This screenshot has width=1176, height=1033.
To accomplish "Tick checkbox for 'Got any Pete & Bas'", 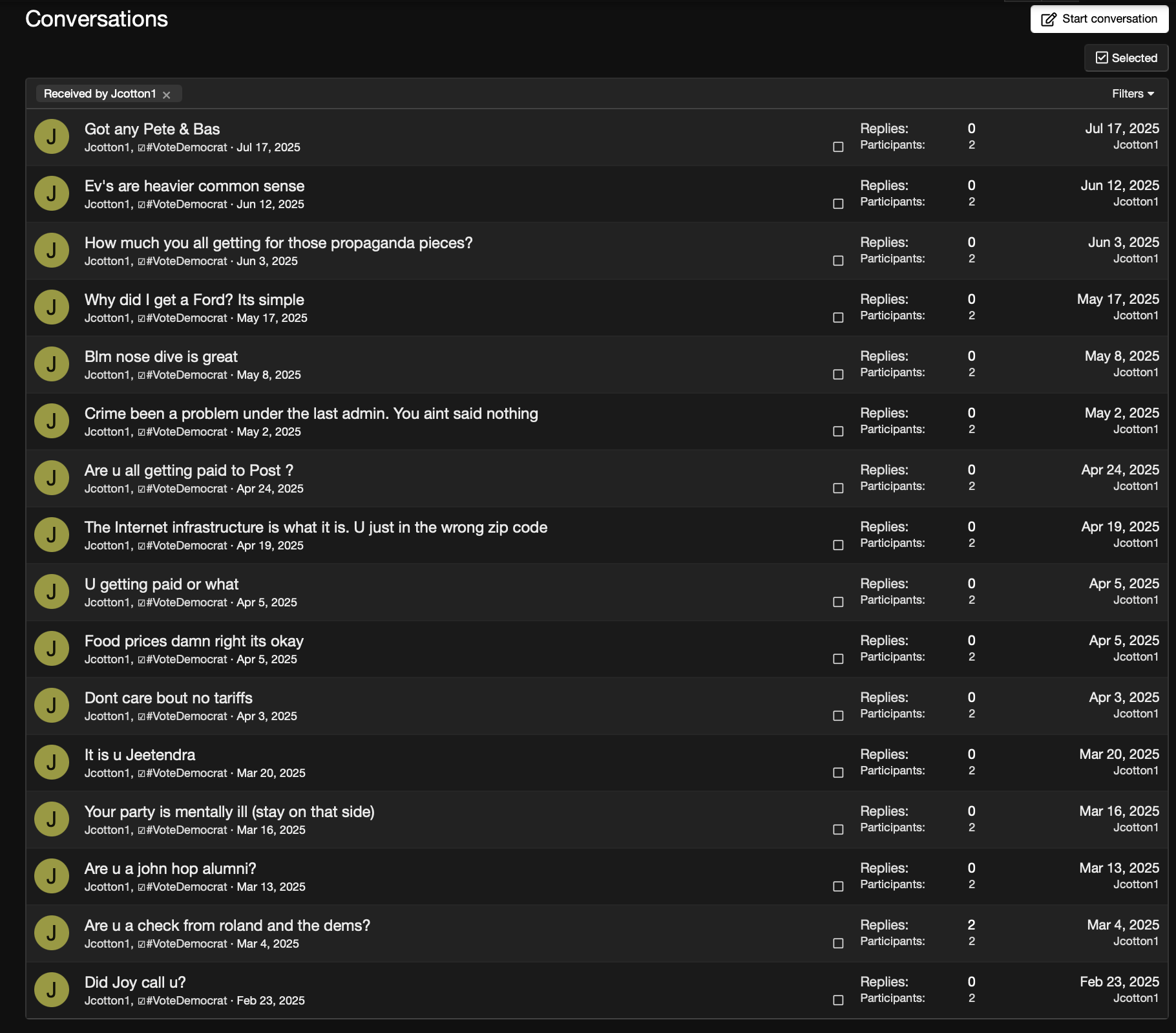I will 838,147.
